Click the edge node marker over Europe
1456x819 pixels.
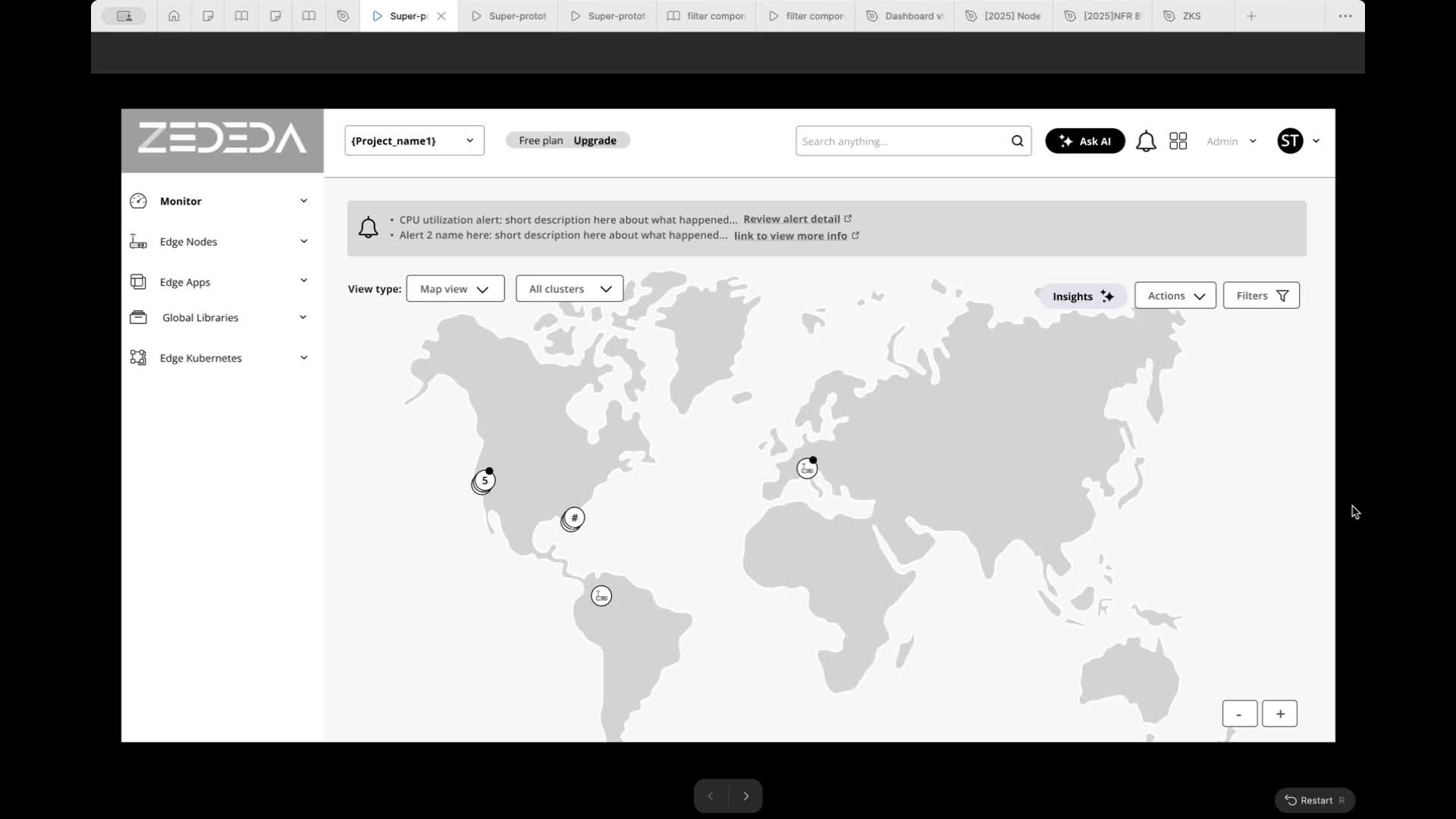pyautogui.click(x=807, y=469)
